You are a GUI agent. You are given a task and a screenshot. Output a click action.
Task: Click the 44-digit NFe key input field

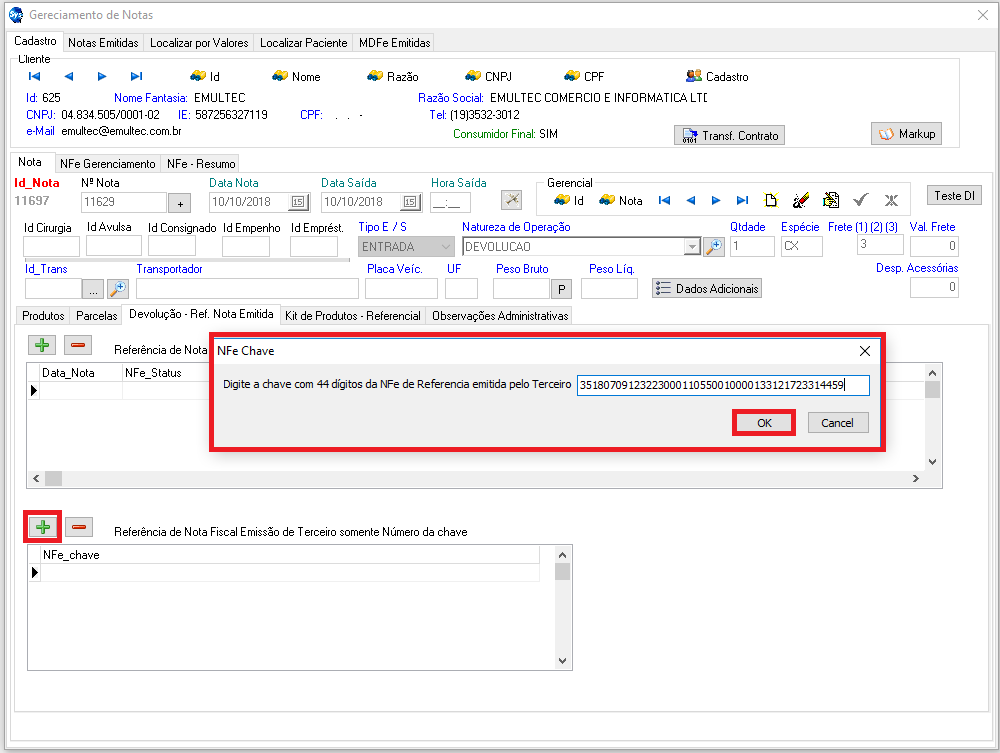[x=723, y=386]
